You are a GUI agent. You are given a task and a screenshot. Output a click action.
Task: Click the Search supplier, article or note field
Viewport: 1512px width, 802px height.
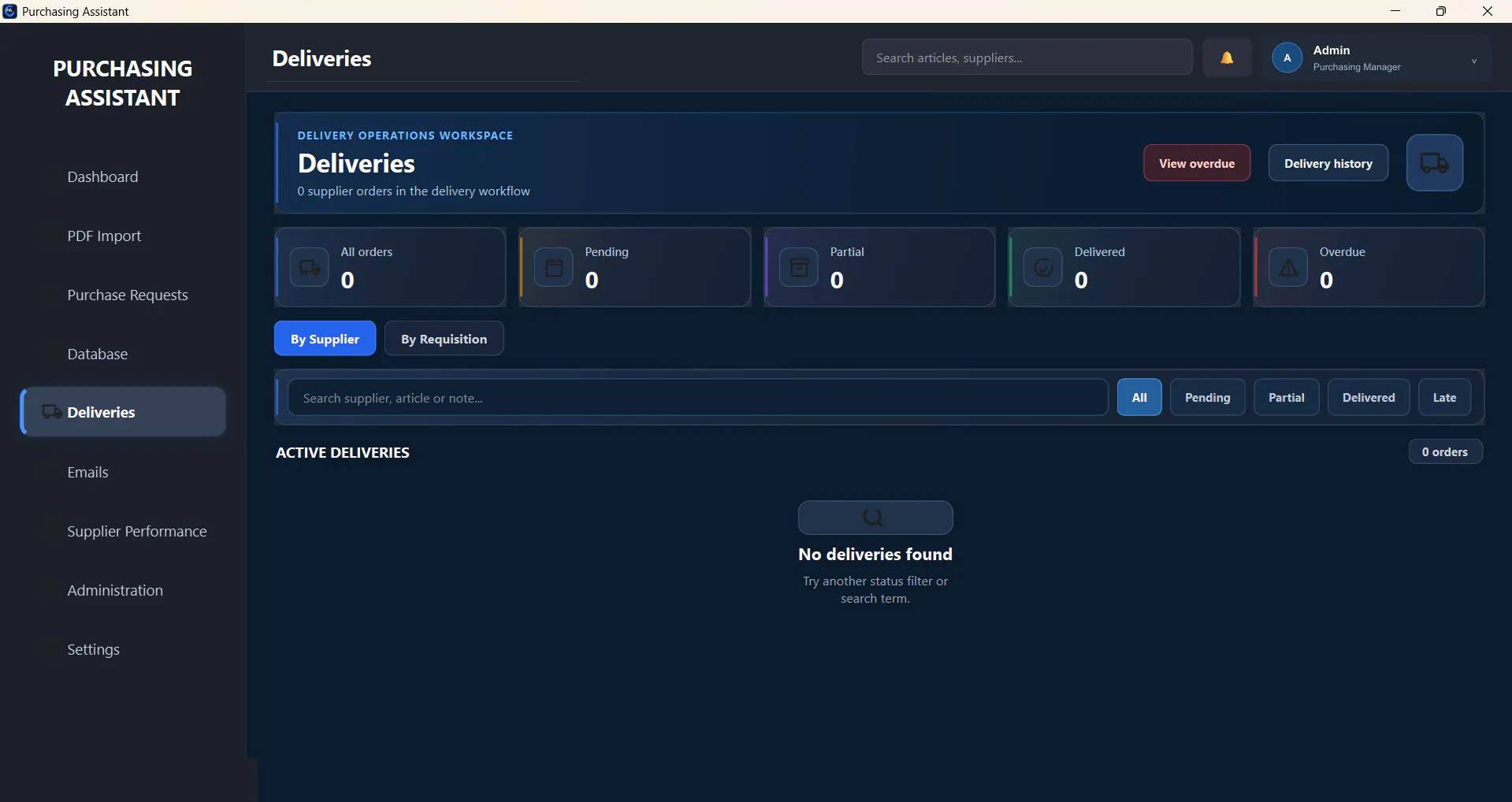(x=698, y=397)
